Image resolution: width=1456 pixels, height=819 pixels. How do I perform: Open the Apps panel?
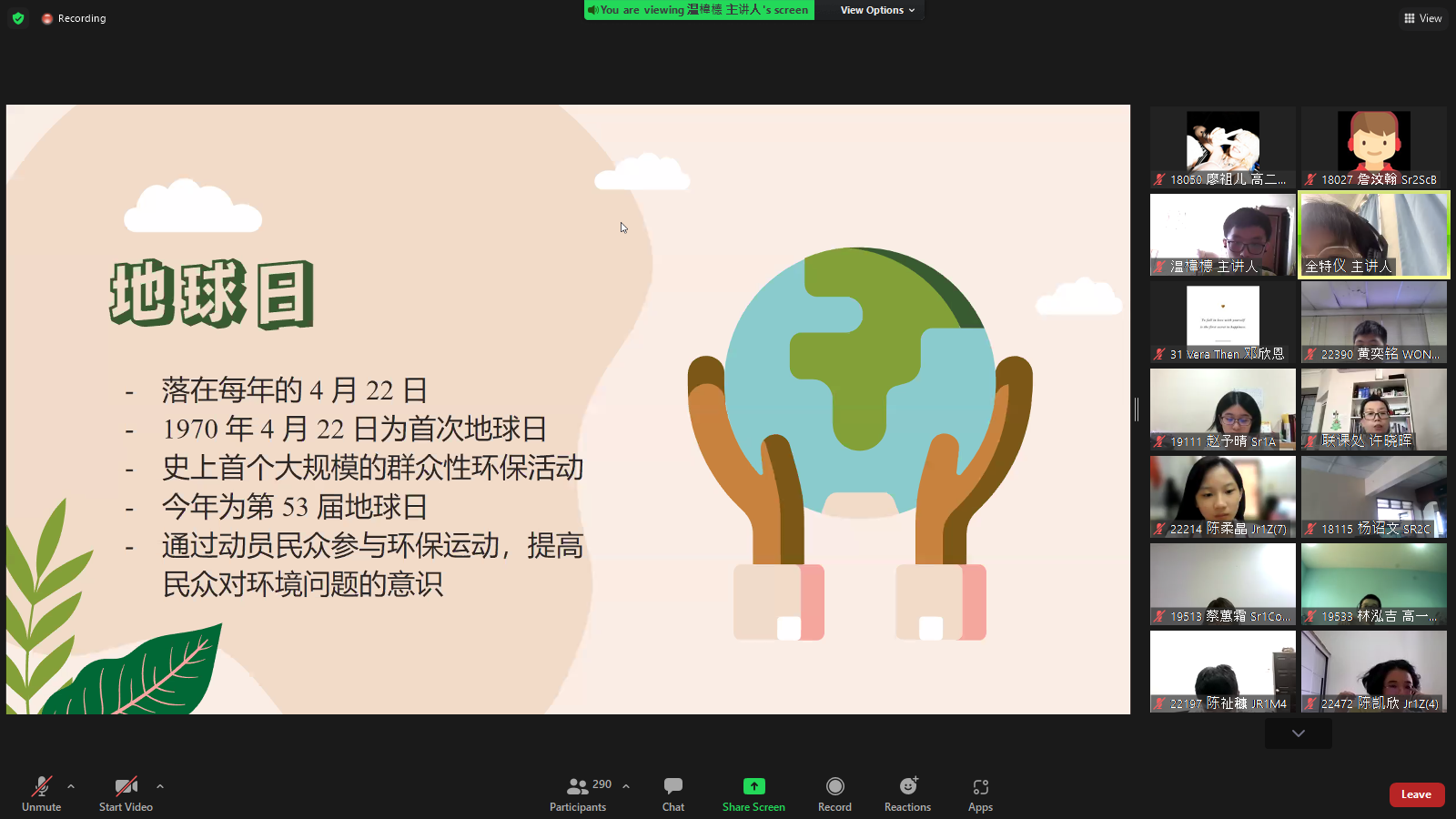point(980,794)
